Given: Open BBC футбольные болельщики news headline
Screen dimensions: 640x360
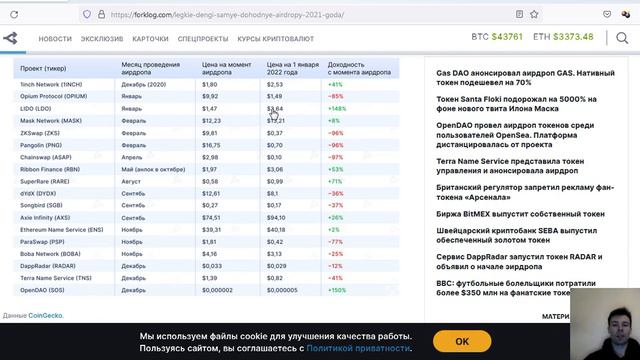Looking at the screenshot, I should 516,288.
